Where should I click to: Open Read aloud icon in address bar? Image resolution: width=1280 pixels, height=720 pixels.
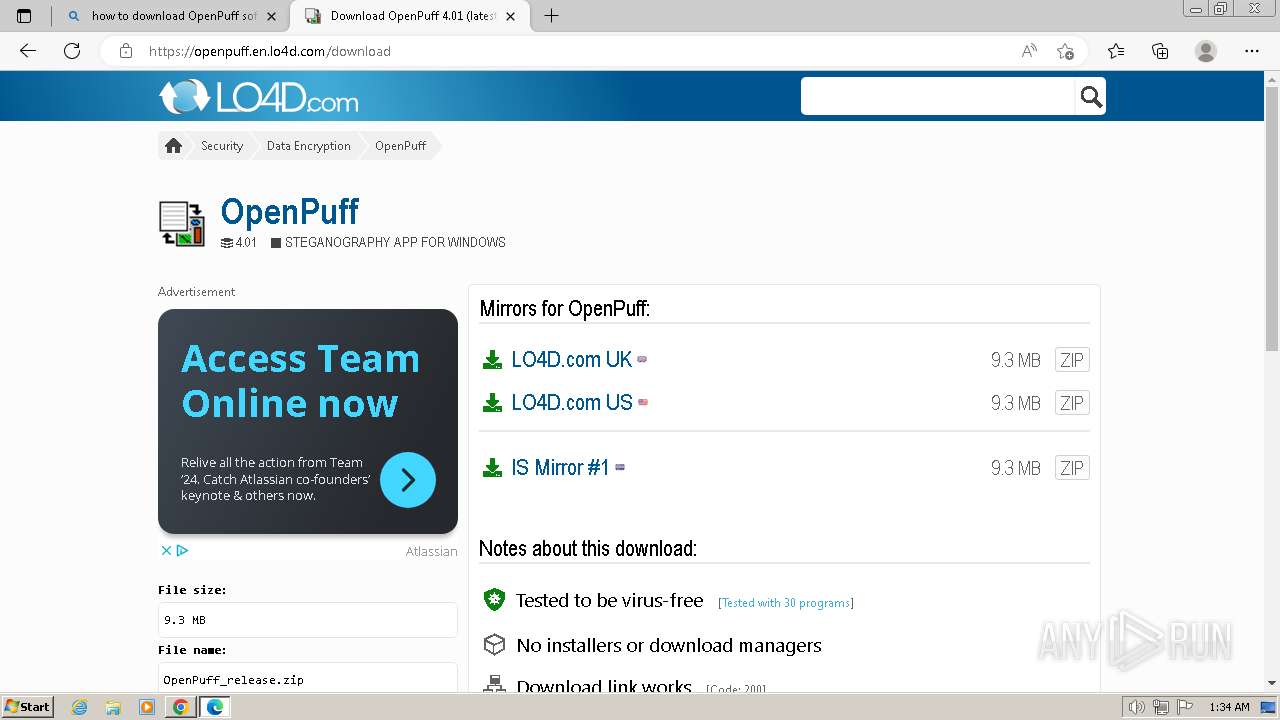1029,51
